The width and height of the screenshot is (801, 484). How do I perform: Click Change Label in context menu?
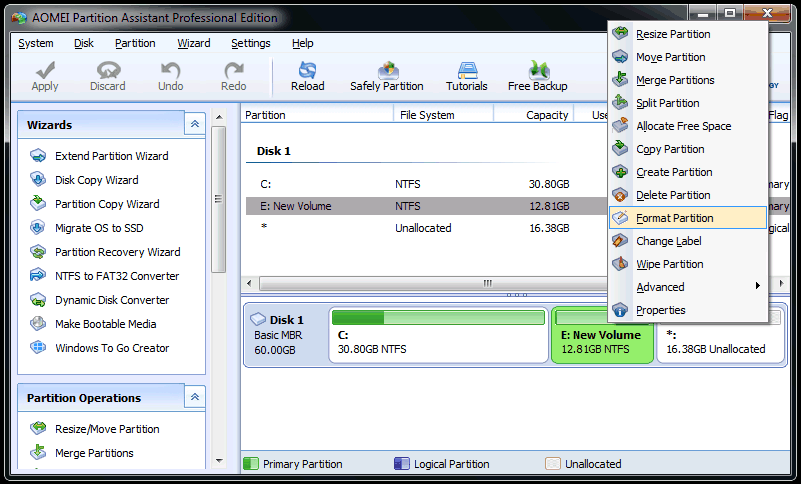pos(688,241)
